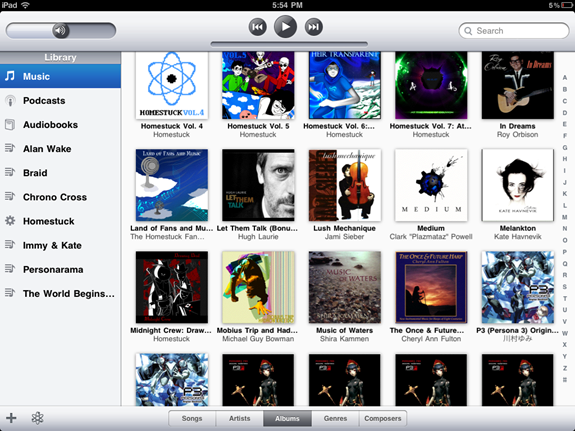Click the Hugh Laurie artist label
575x431 pixels.
(x=258, y=237)
